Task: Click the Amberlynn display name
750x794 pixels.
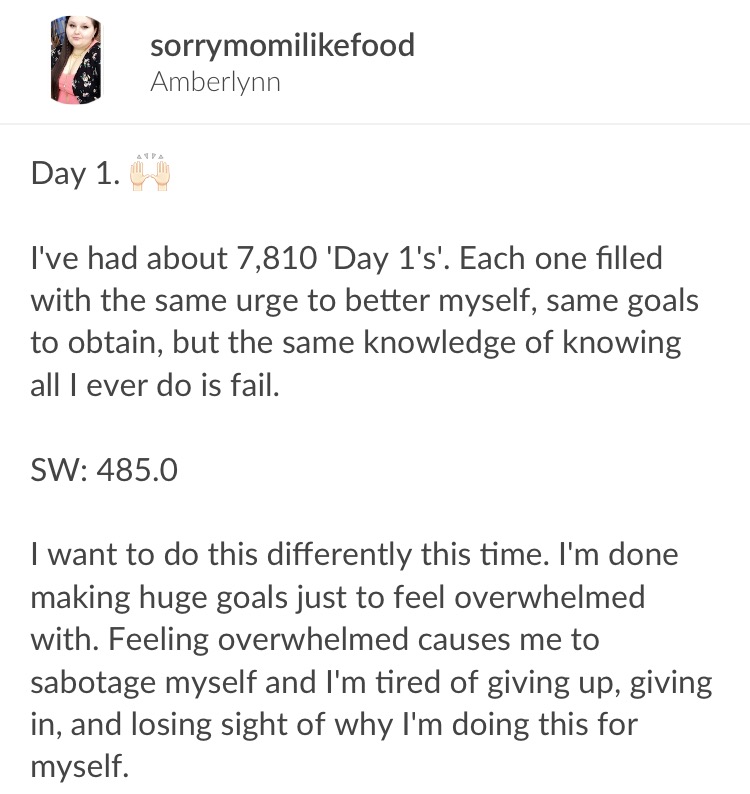Action: (216, 83)
